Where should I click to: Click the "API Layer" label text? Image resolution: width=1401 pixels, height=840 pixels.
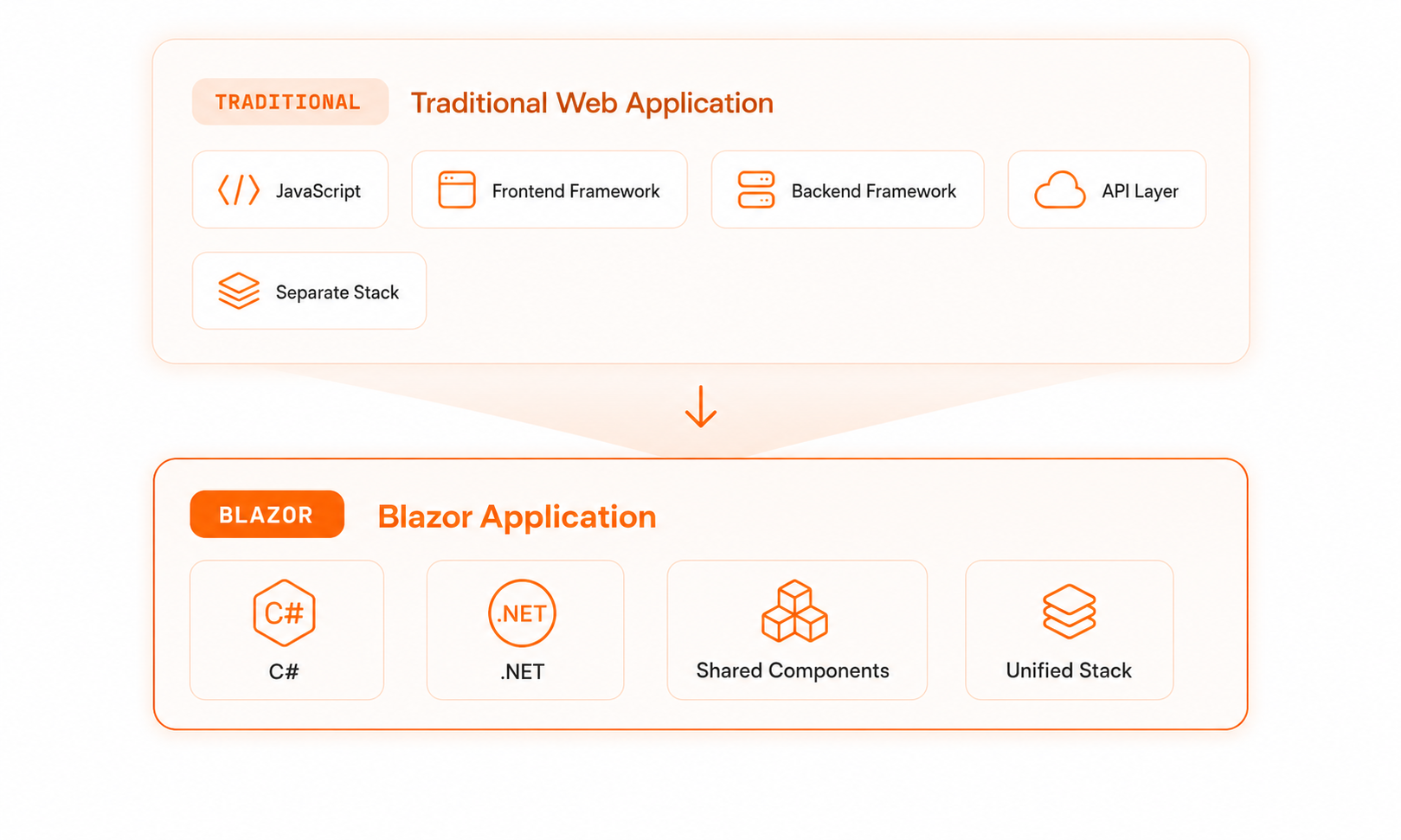pyautogui.click(x=1140, y=191)
